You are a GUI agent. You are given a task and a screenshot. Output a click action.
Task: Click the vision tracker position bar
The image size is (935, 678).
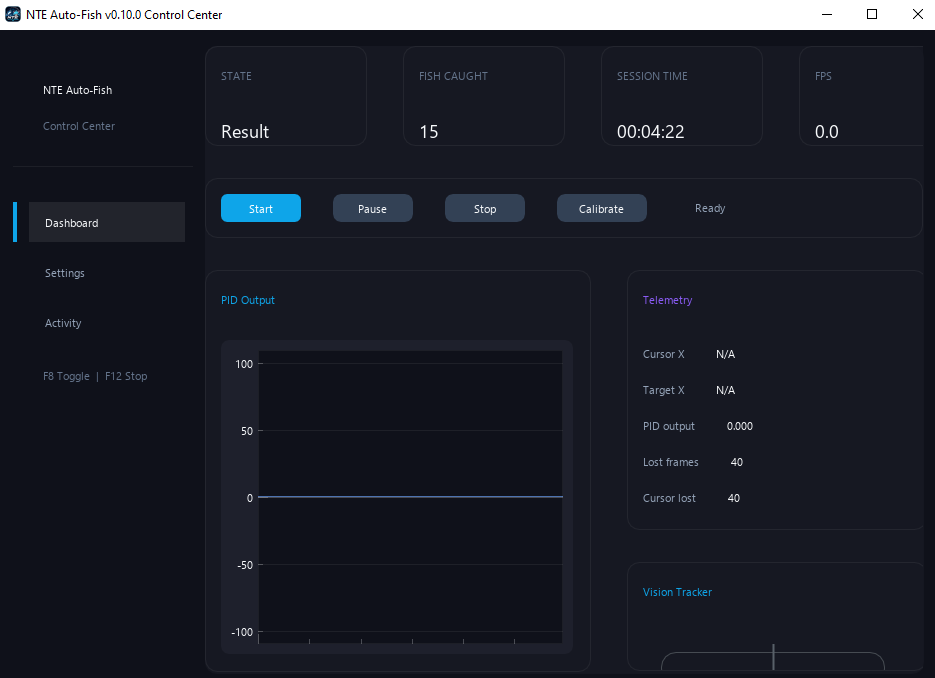(773, 661)
